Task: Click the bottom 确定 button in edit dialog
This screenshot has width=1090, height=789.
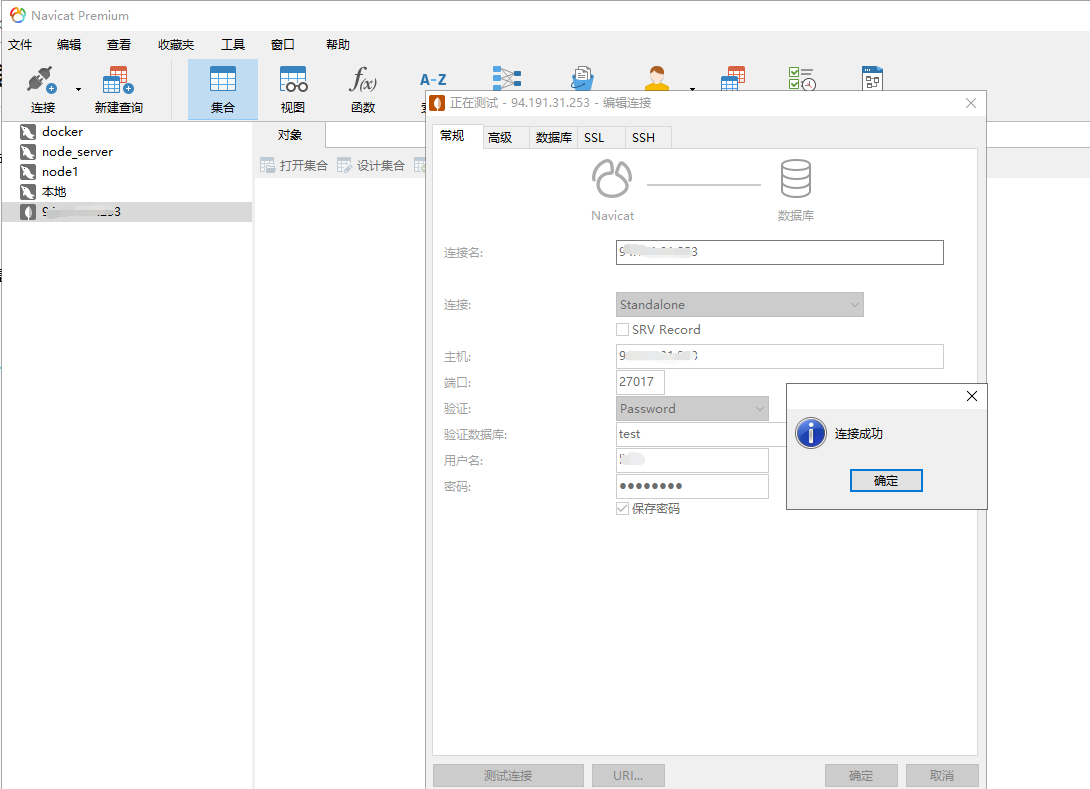Action: tap(861, 775)
